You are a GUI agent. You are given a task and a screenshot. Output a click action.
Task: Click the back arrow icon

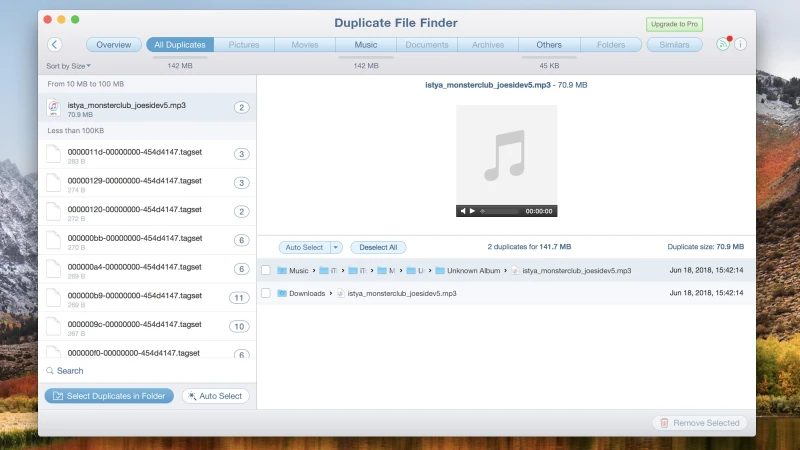[x=55, y=44]
